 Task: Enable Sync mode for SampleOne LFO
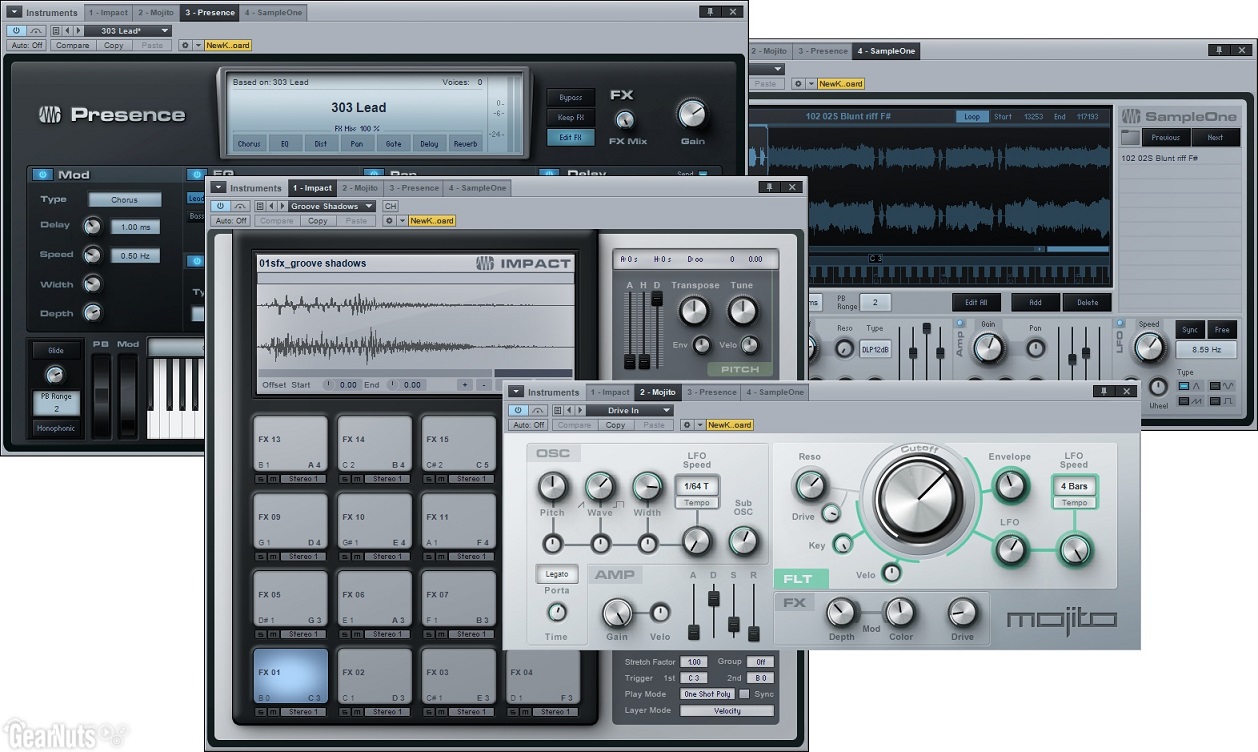[1190, 330]
